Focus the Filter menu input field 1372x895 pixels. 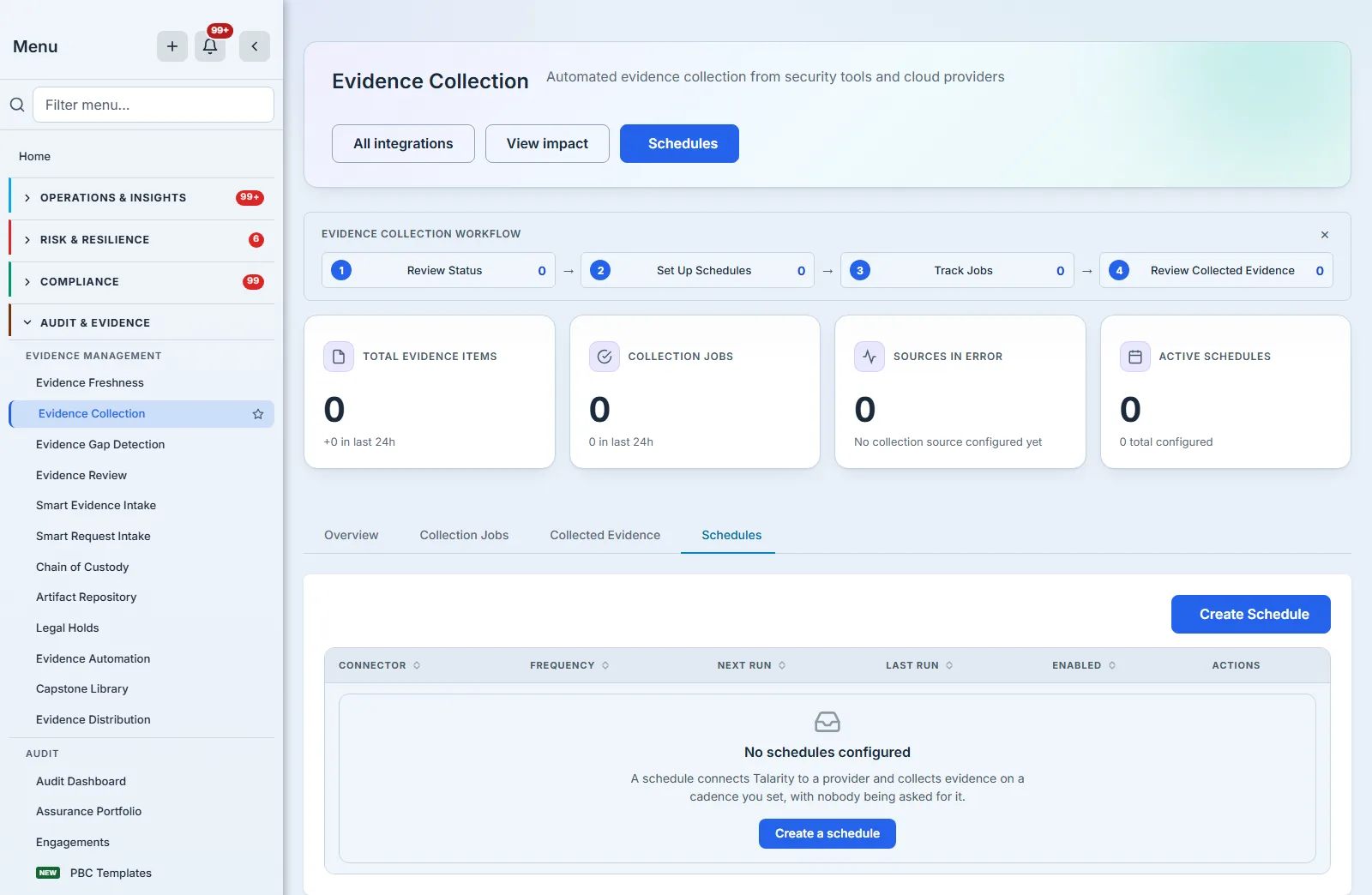pos(153,105)
